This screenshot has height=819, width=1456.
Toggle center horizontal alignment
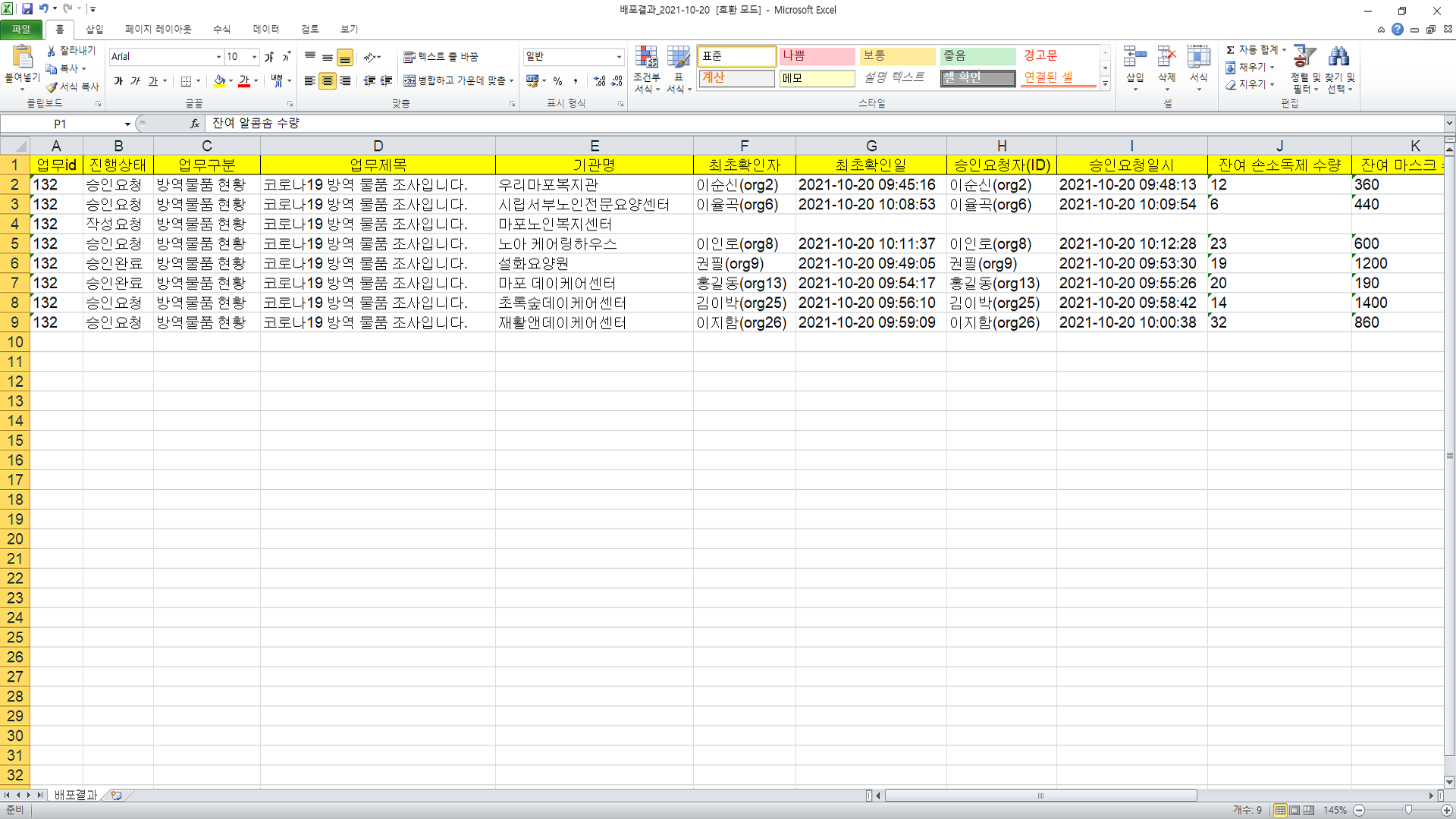coord(328,81)
